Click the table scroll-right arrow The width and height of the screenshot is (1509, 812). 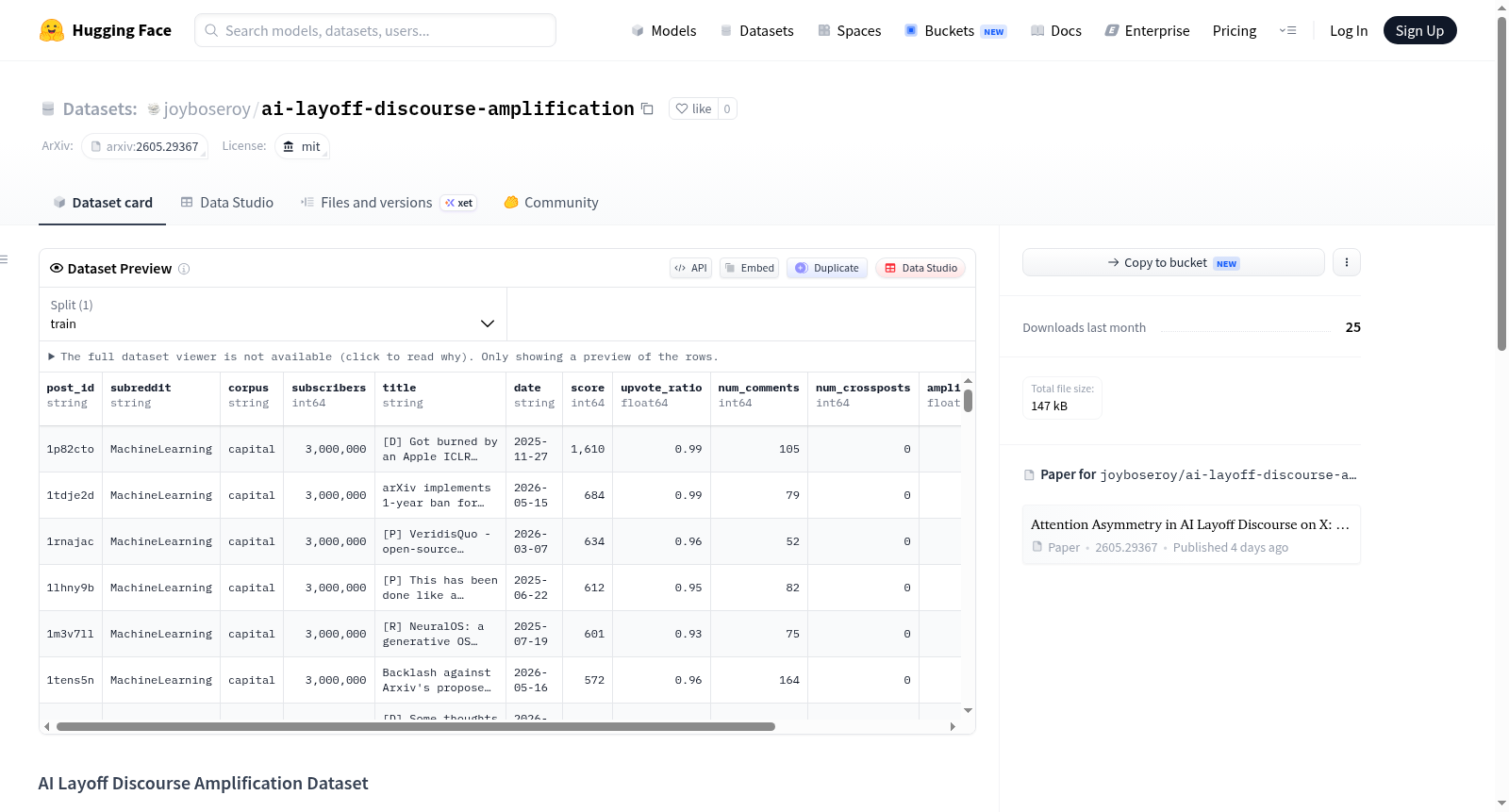[953, 726]
